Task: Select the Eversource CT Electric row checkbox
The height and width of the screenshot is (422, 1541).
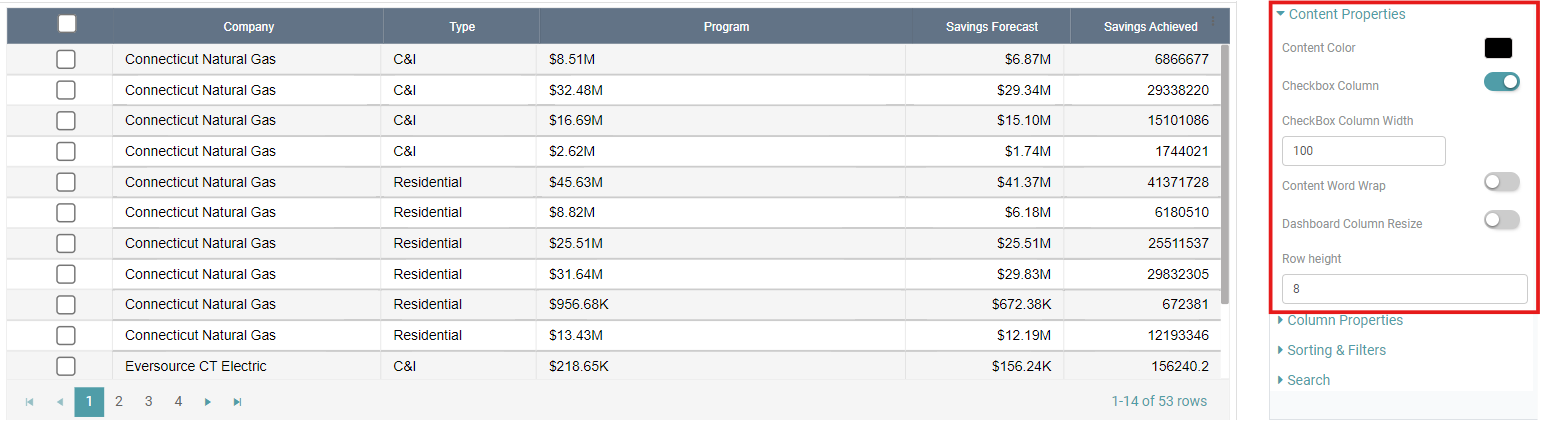Action: [66, 366]
